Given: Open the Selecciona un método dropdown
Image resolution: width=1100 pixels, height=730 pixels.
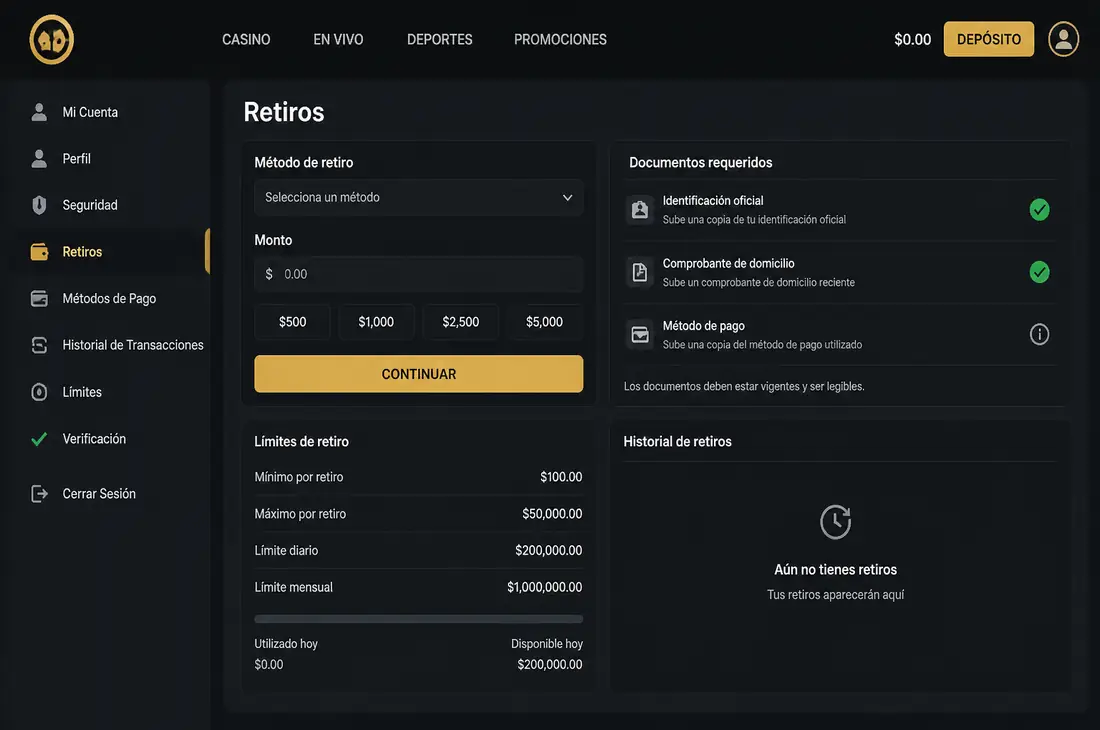Looking at the screenshot, I should (x=419, y=198).
